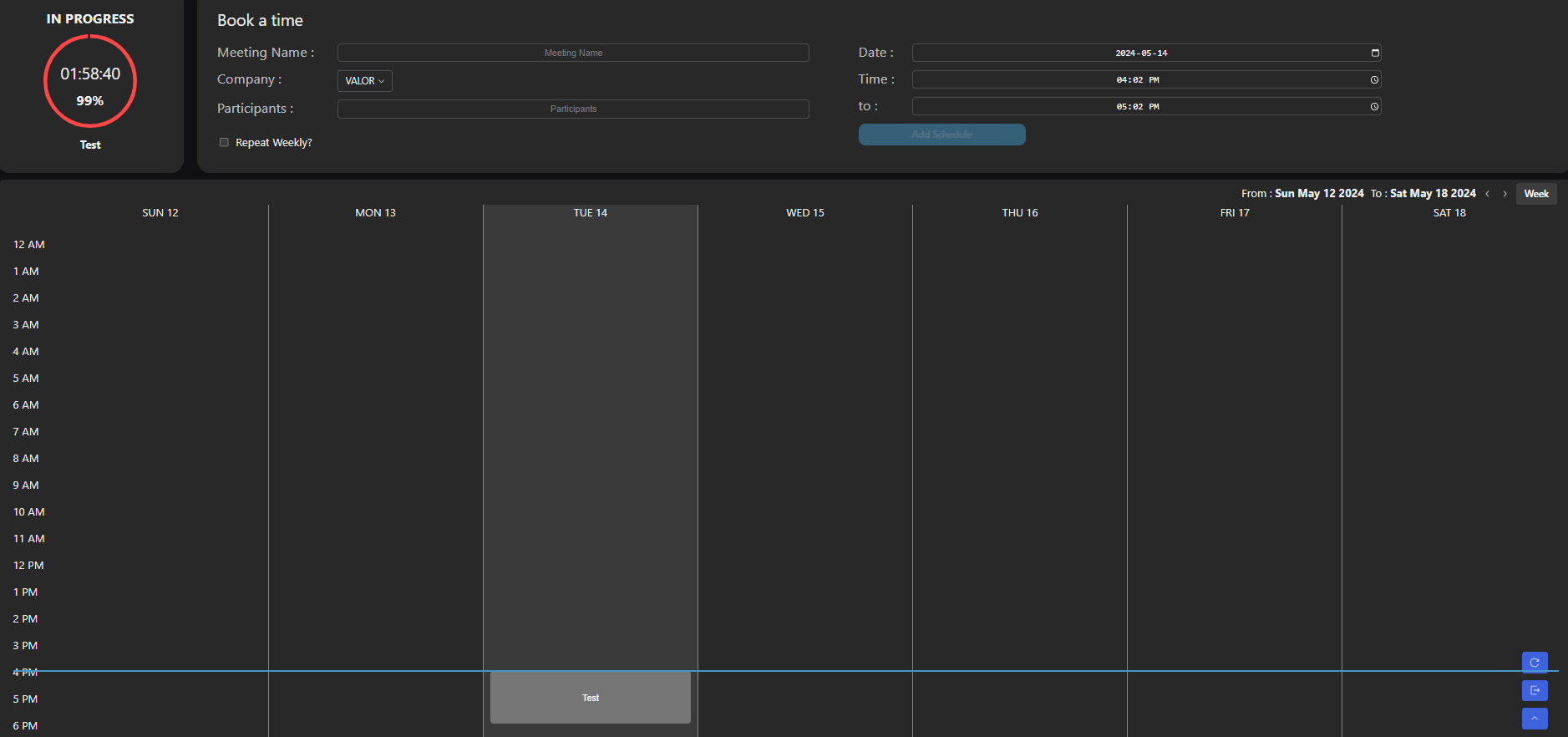
Task: Open the clock picker for start Time
Action: click(1374, 80)
